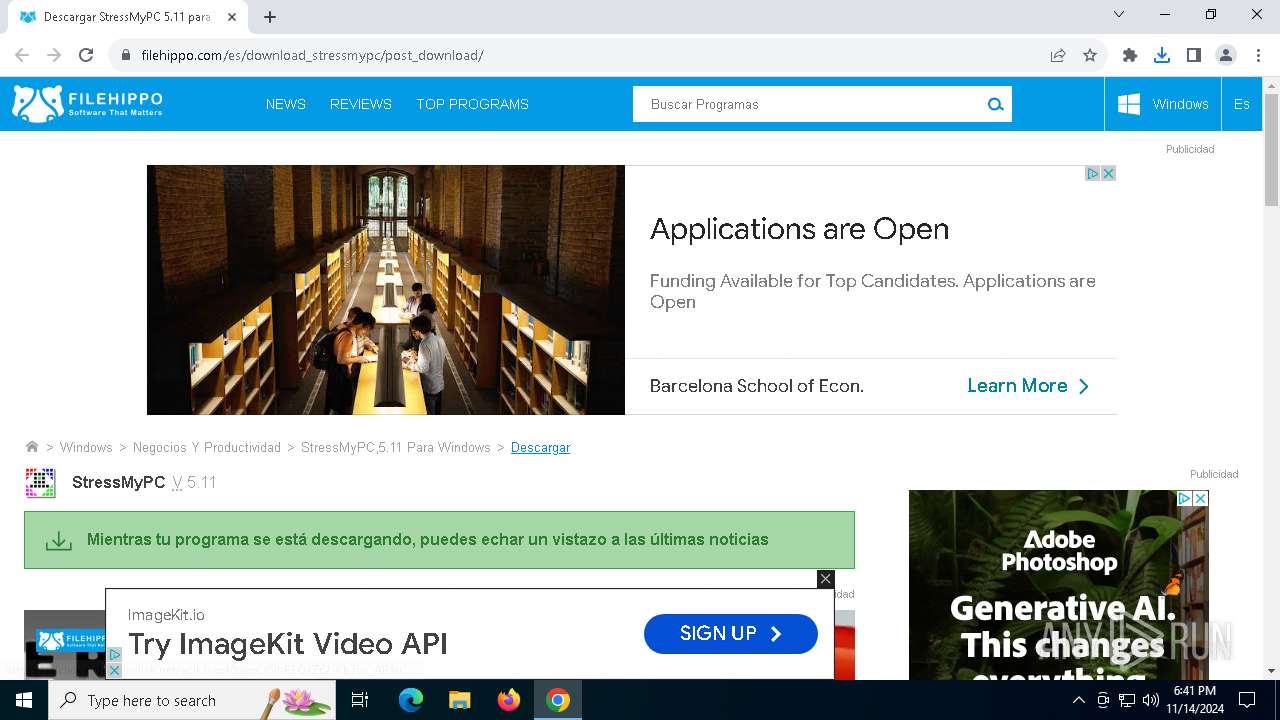Screen dimensions: 1280x720
Task: Click Learn More in the ad
Action: pyautogui.click(x=1028, y=386)
